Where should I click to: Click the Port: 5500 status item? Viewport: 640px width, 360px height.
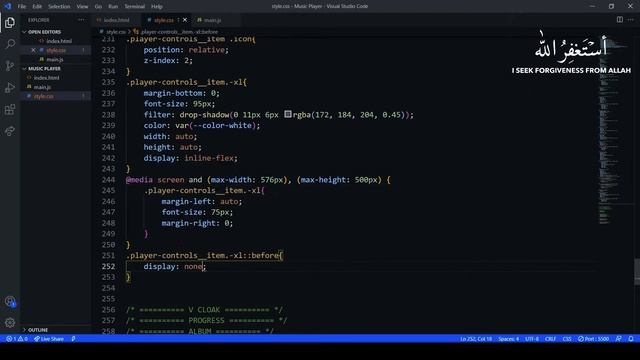[x=593, y=339]
